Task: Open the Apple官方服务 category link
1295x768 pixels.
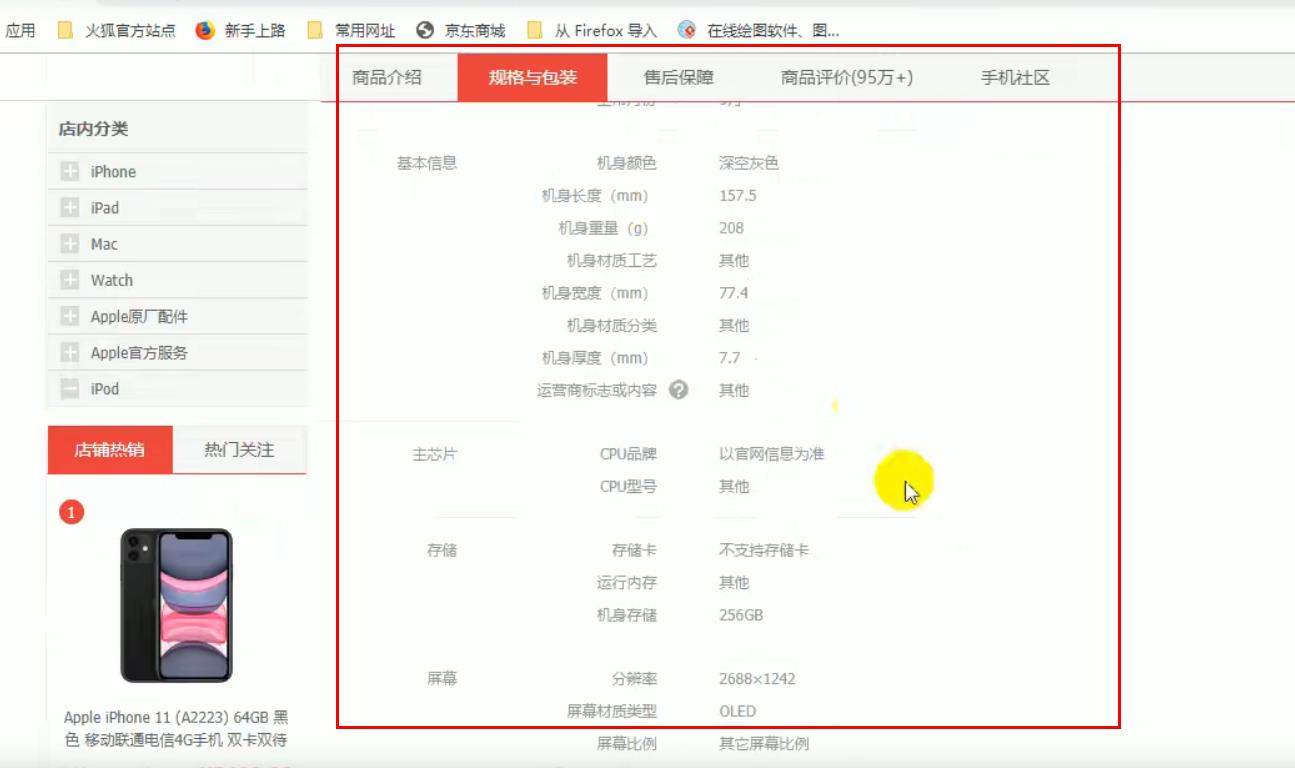Action: pyautogui.click(x=139, y=353)
